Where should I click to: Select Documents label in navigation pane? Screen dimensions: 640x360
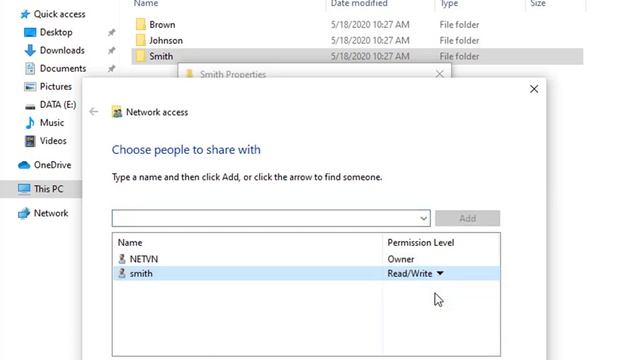pos(63,68)
